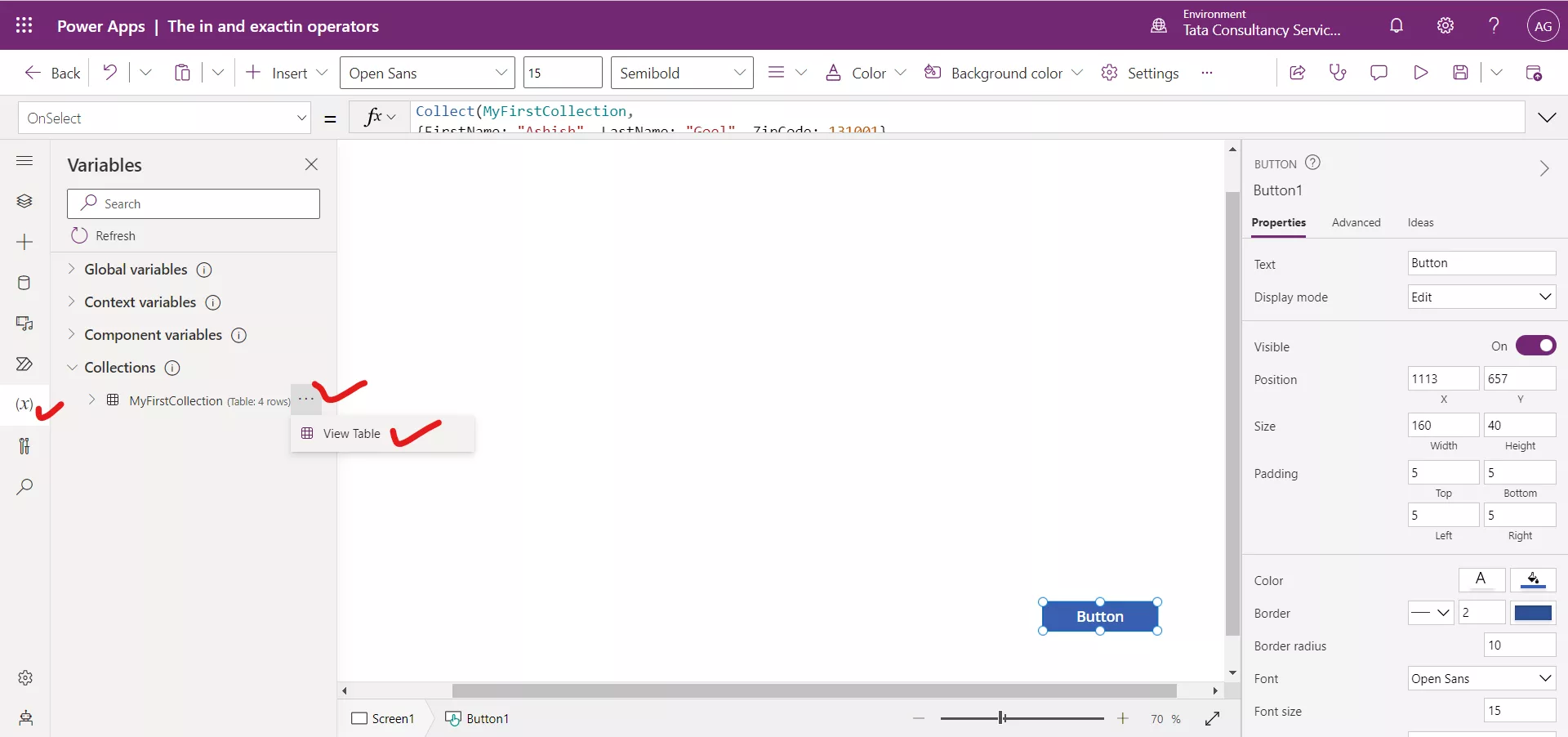Image resolution: width=1568 pixels, height=737 pixels.
Task: Open the Variables panel
Action: tap(24, 405)
